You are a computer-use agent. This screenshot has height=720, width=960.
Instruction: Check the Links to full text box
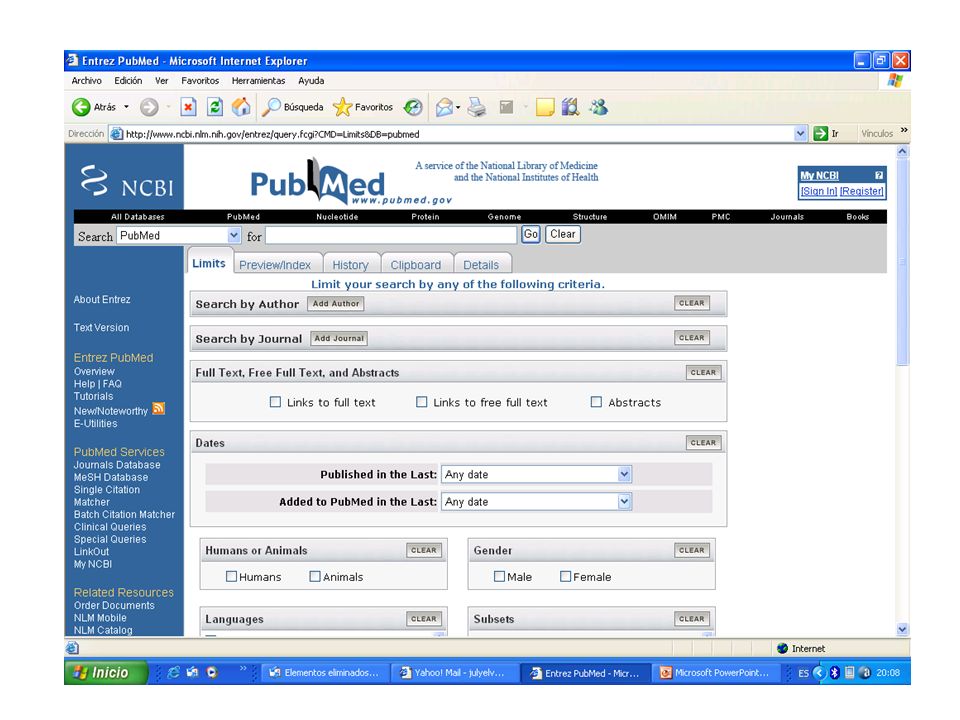(x=276, y=402)
